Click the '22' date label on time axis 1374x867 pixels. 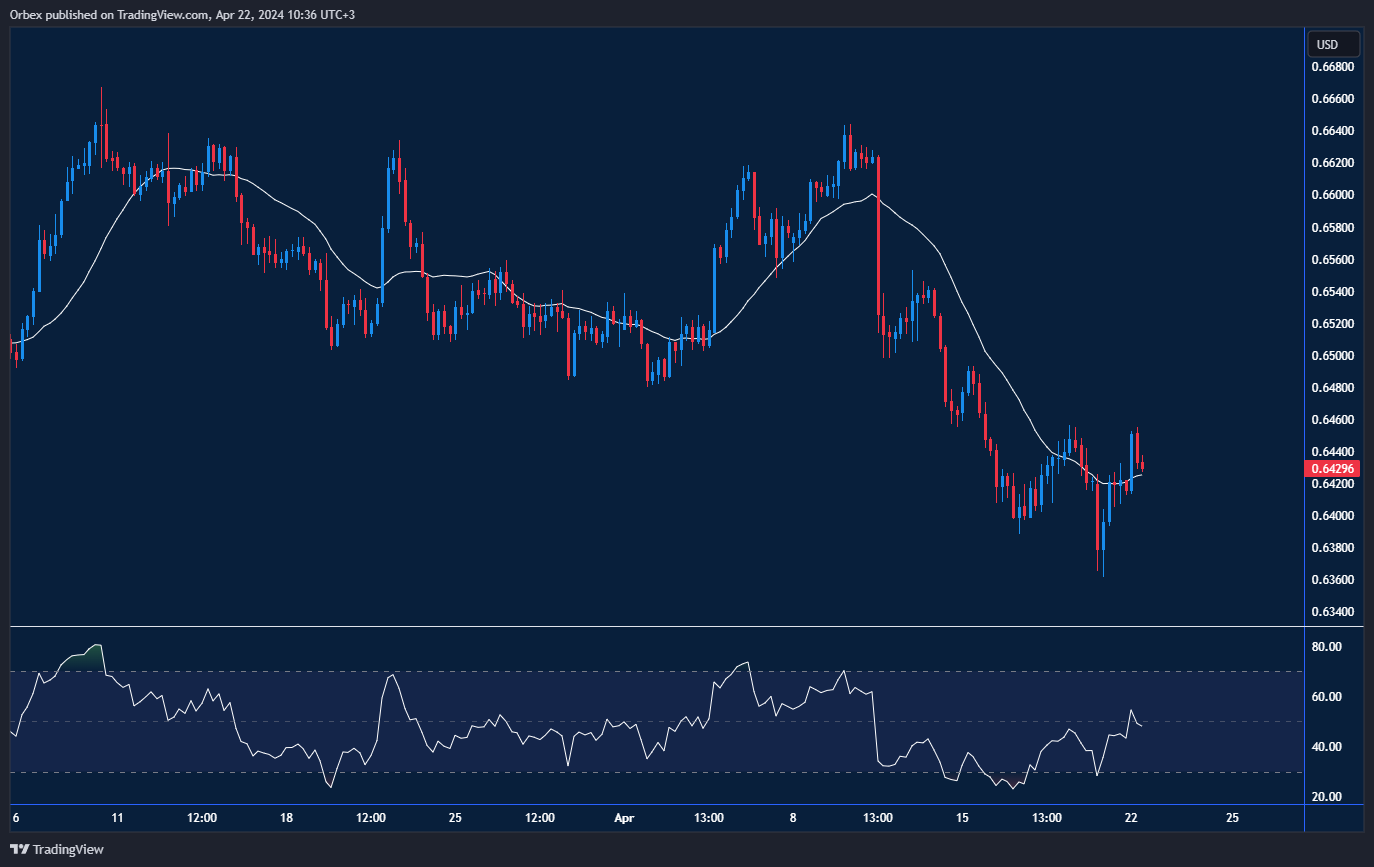(x=1132, y=817)
